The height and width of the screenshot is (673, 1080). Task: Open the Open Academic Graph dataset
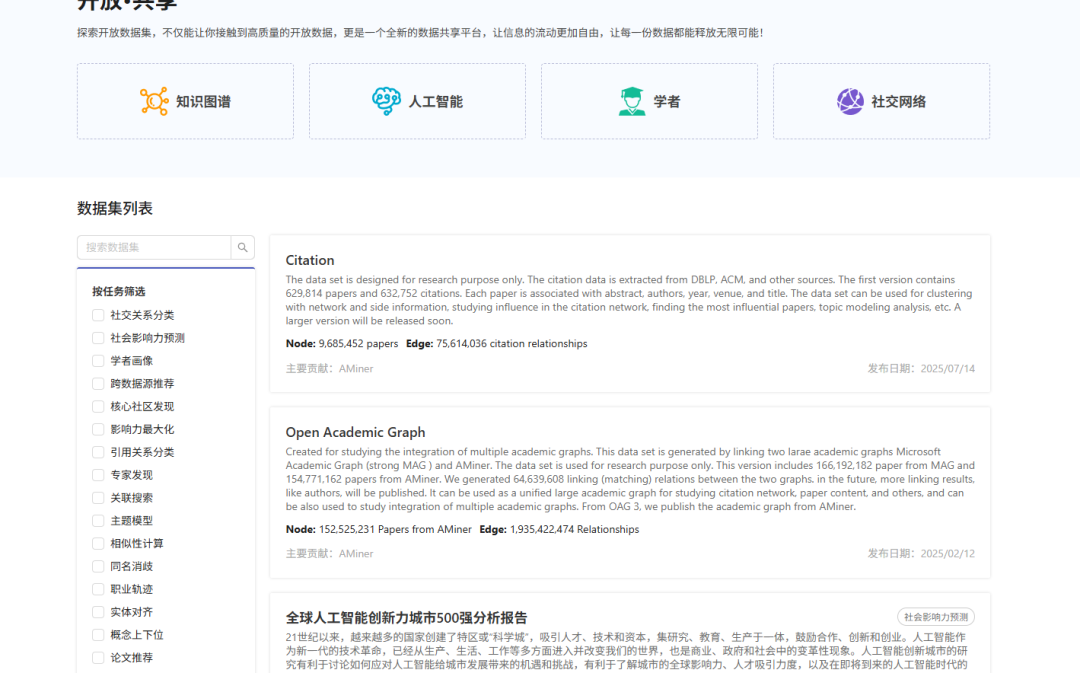pos(355,433)
